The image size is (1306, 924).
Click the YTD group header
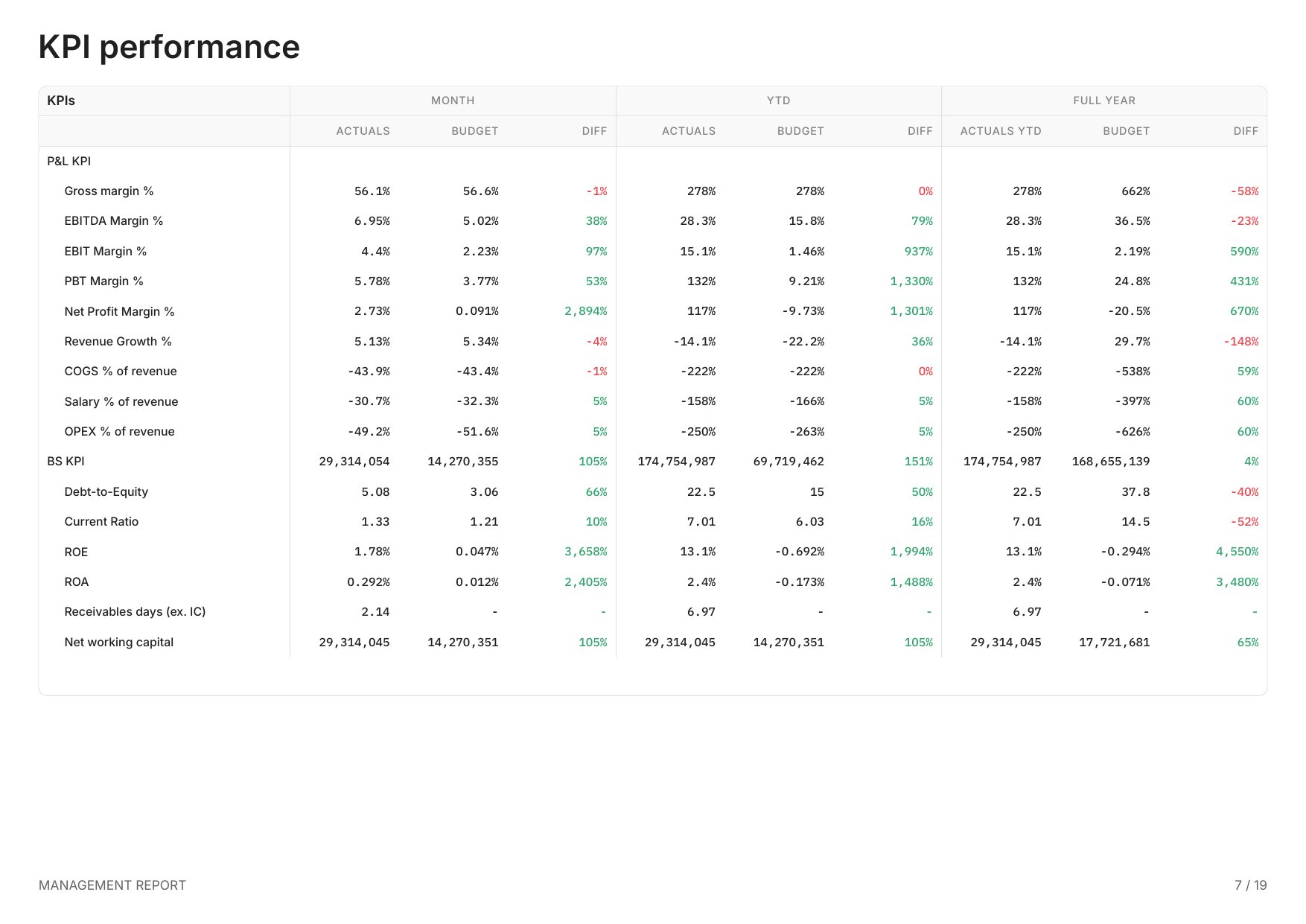tap(779, 101)
